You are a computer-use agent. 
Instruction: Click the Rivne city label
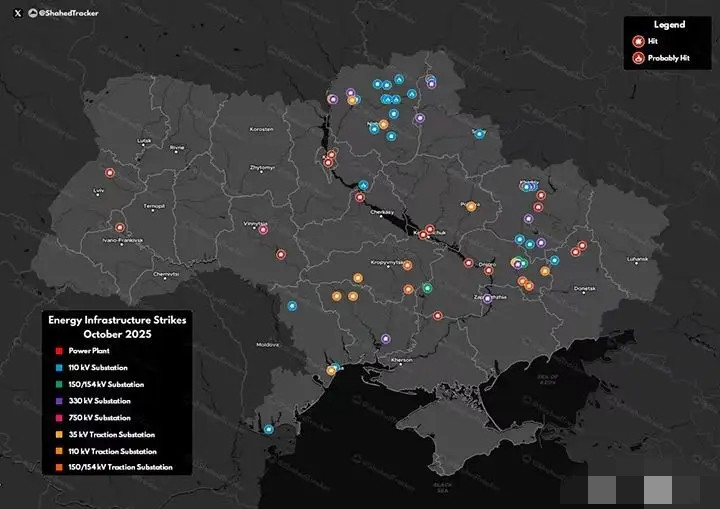177,147
